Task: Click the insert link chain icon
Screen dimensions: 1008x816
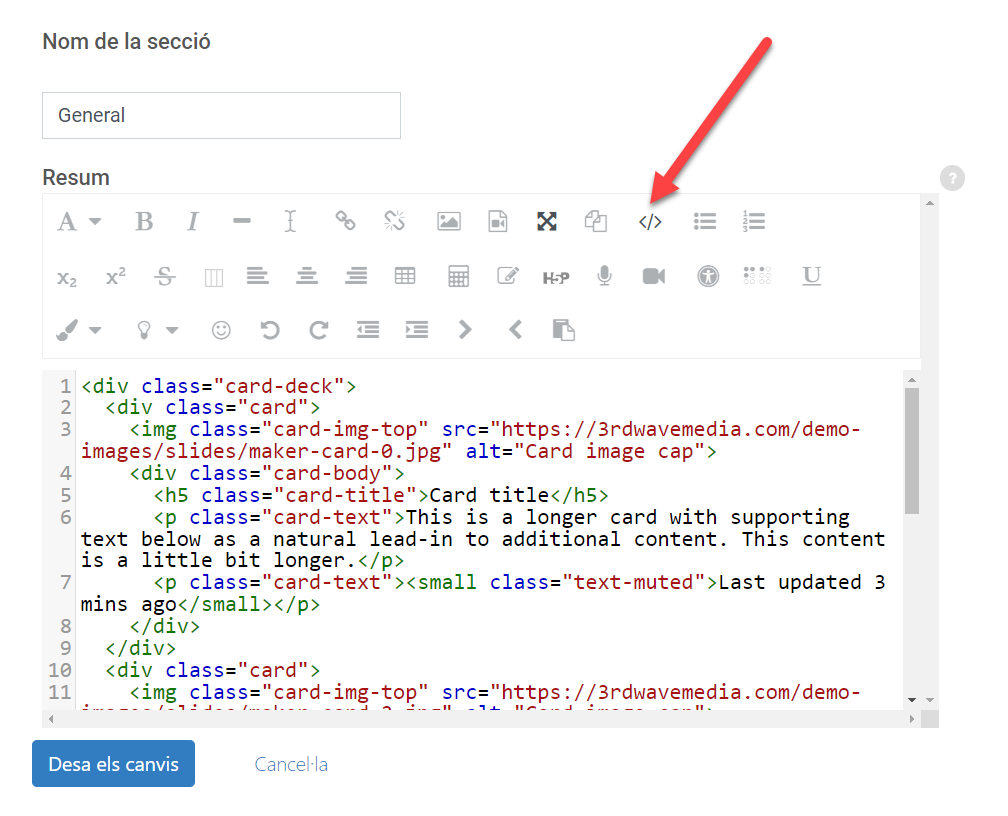Action: pyautogui.click(x=345, y=222)
